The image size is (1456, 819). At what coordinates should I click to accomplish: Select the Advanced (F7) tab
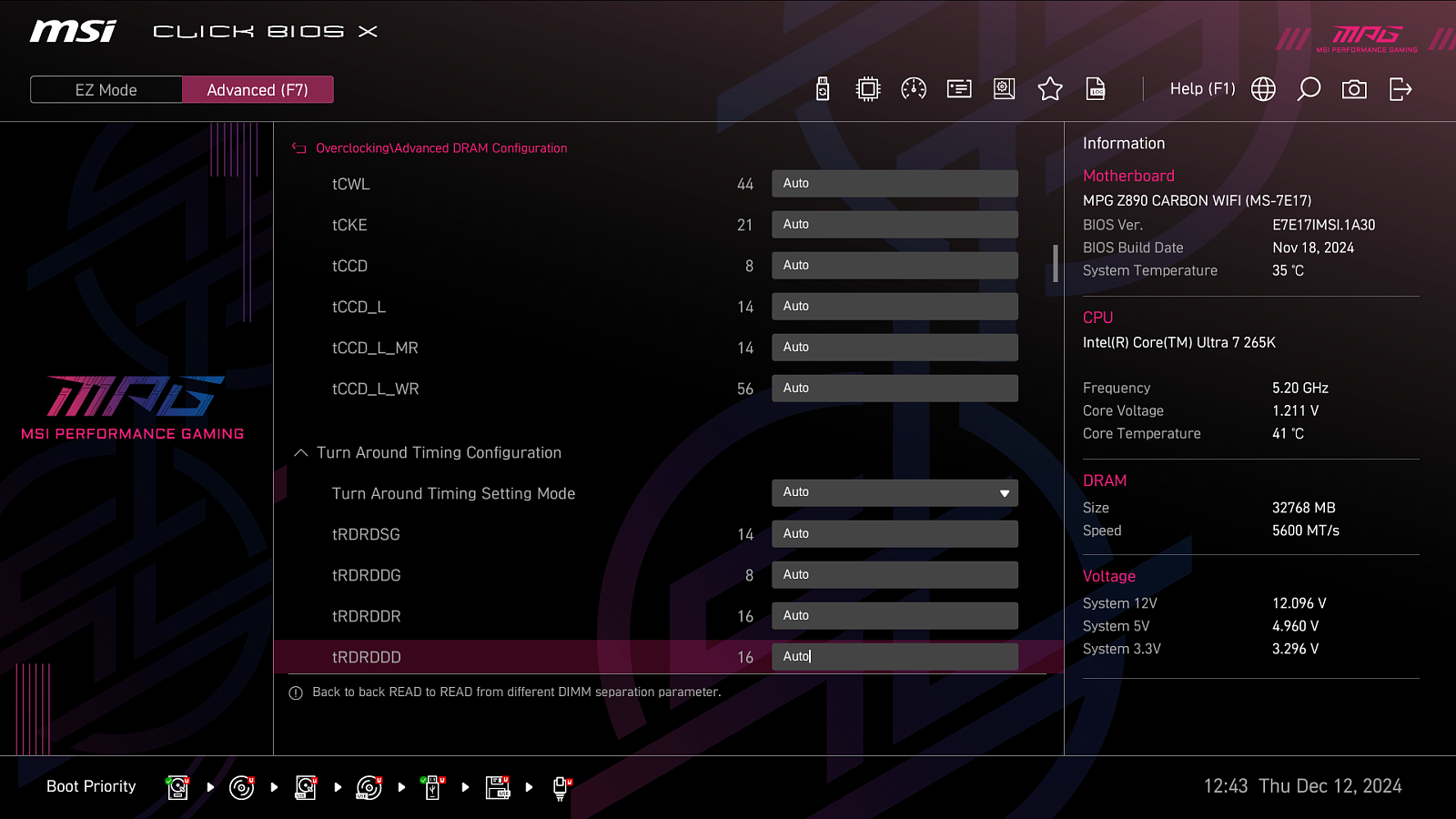[x=258, y=89]
